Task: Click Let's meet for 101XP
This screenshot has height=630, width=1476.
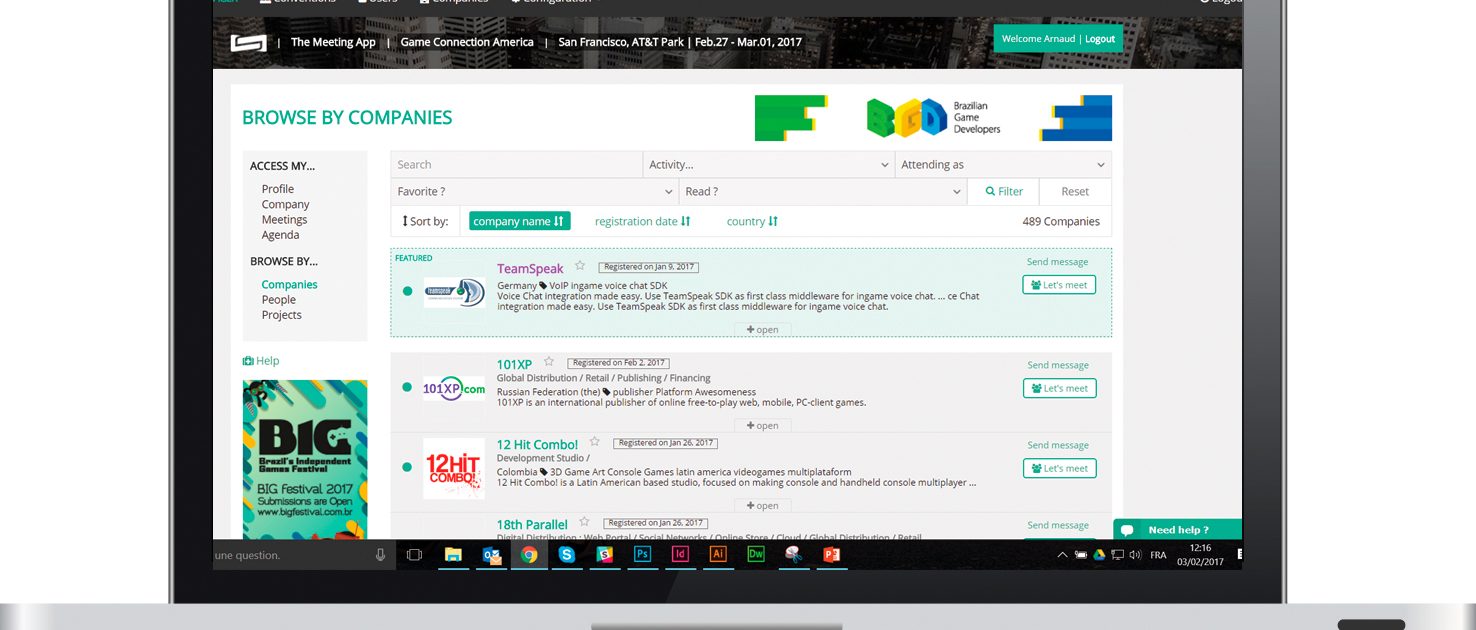Action: pyautogui.click(x=1059, y=388)
